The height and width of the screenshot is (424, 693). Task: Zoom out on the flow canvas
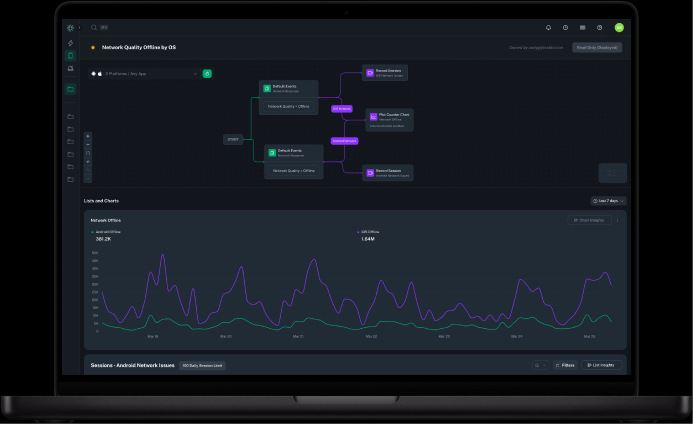pos(88,145)
